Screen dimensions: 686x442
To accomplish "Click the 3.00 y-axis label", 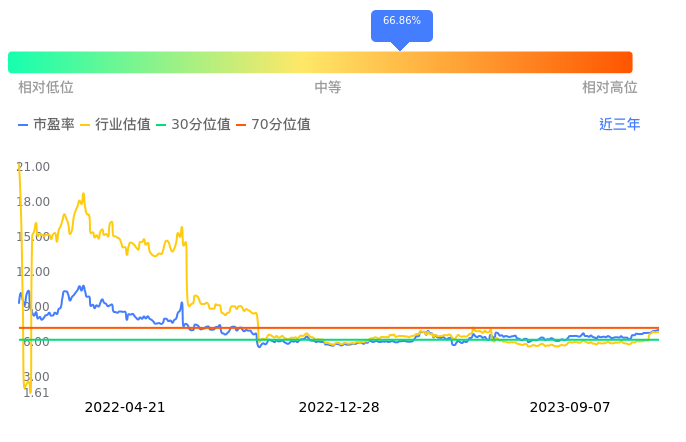I will [x=36, y=377].
